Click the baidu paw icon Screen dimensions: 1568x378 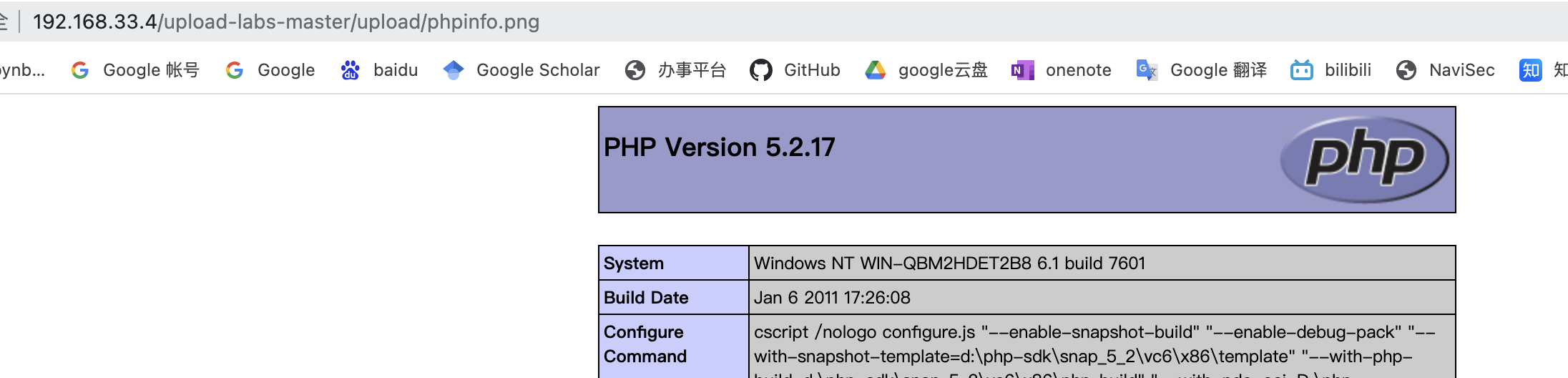(x=350, y=70)
